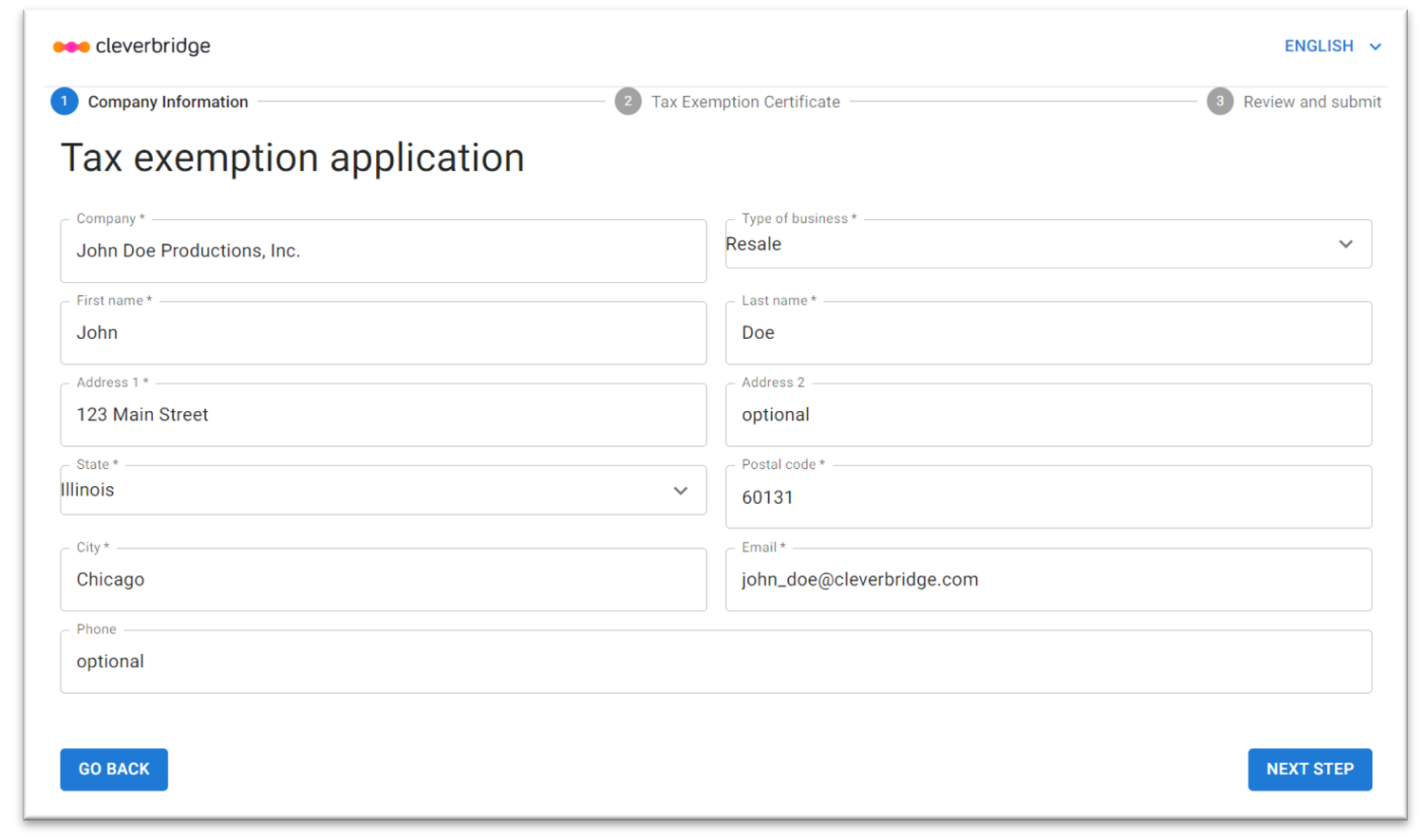Click the chevron on the ENGLISH selector
This screenshot has height=840, width=1427.
click(x=1377, y=46)
